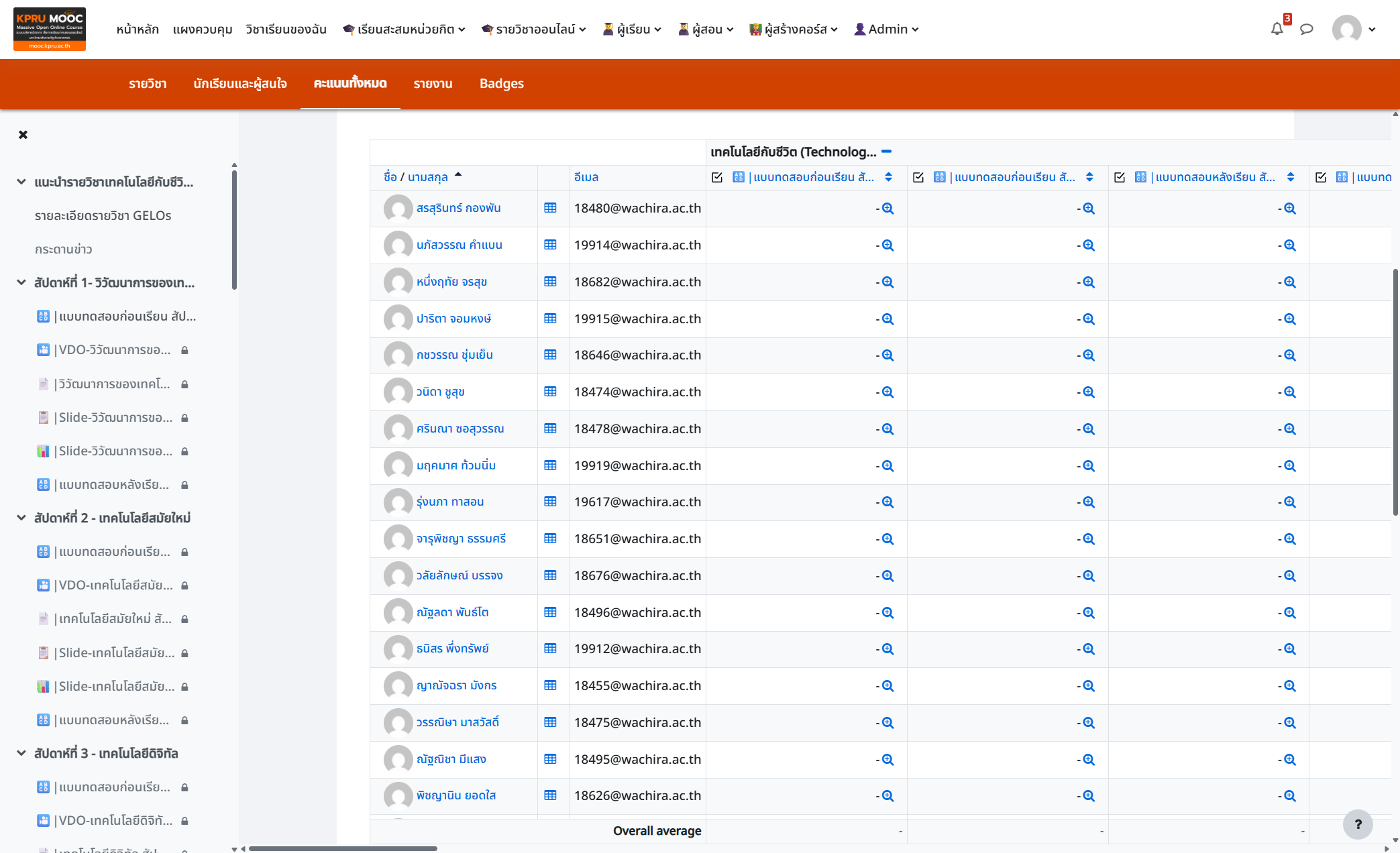Open the grade table icon for สรสุรินทร์ กองพัน

click(x=550, y=208)
